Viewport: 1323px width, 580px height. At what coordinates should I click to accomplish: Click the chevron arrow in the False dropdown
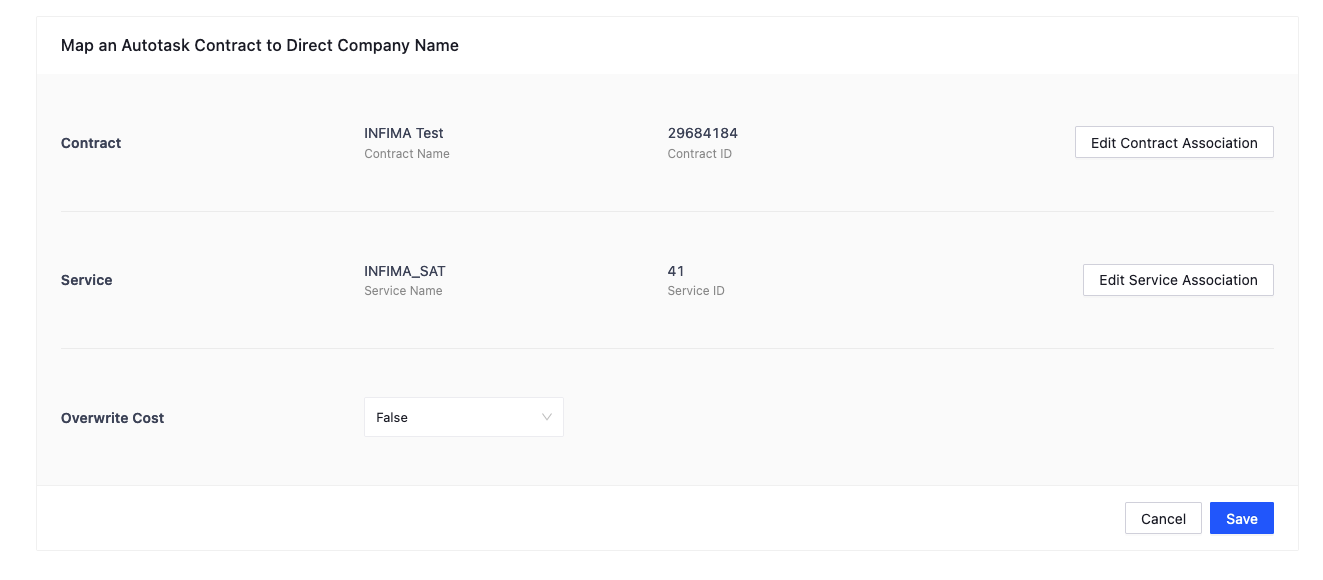[x=547, y=418]
